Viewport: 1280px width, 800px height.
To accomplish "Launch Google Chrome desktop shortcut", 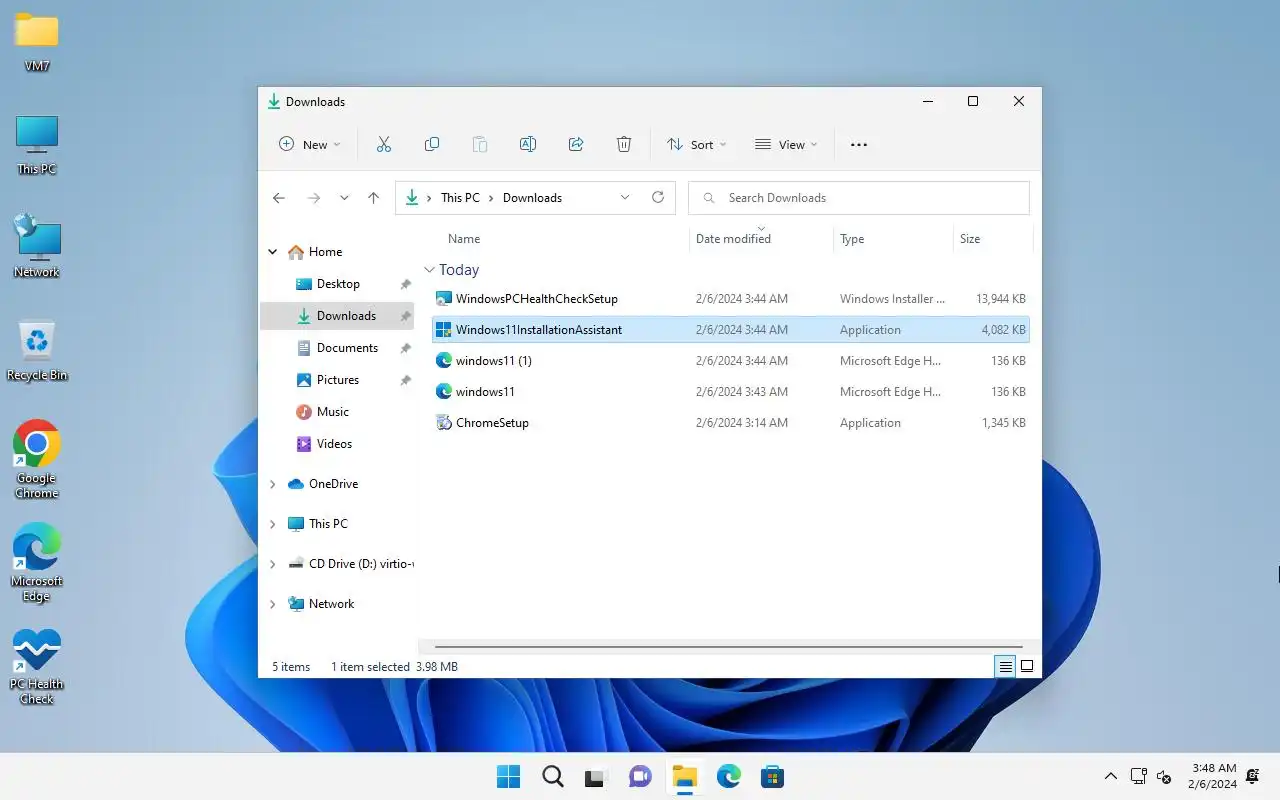I will (x=37, y=460).
